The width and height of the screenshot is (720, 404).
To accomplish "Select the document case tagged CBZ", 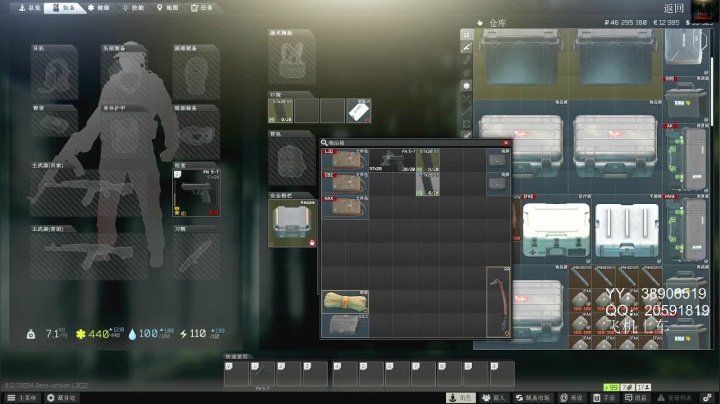I will click(345, 184).
